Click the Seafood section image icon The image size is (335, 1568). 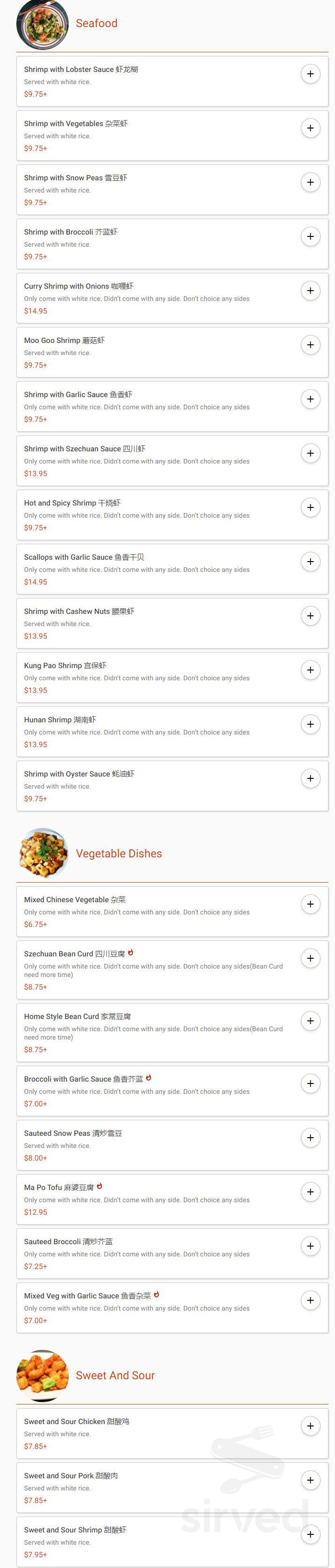42,23
